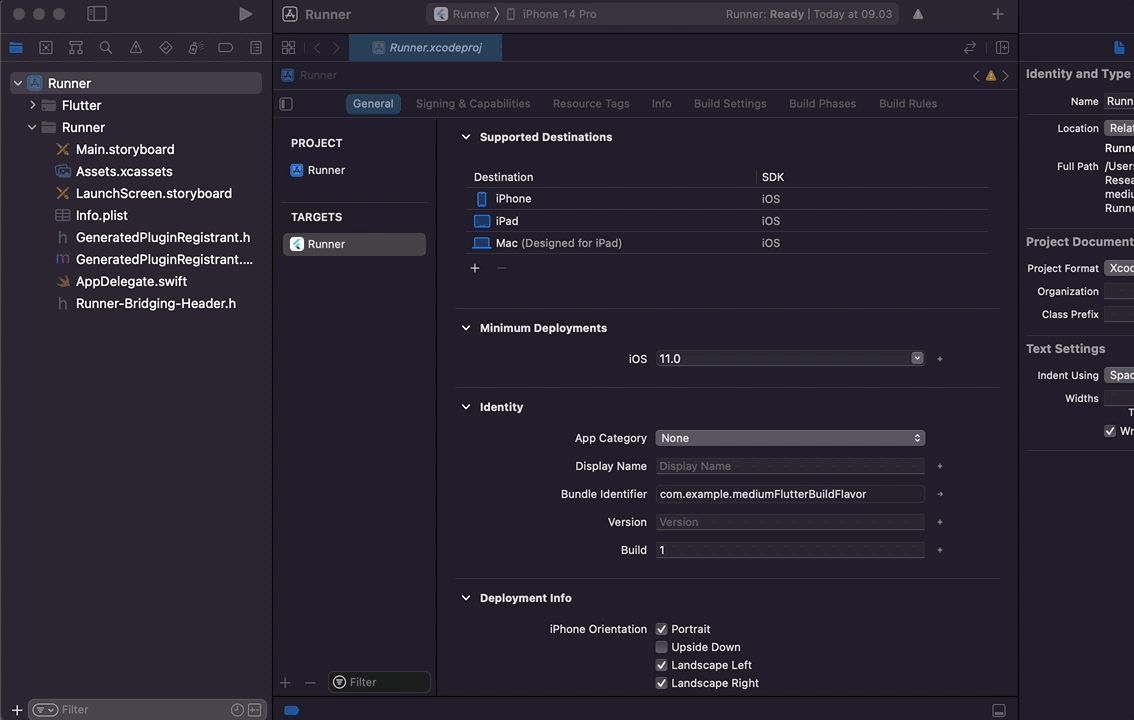Screen dimensions: 1134x720
Task: Click the plus library button in toolbar
Action: click(x=998, y=14)
